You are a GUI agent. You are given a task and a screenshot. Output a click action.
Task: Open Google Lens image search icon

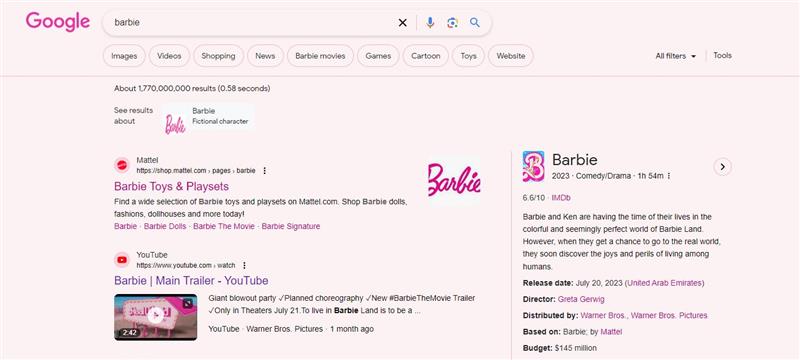coord(453,22)
